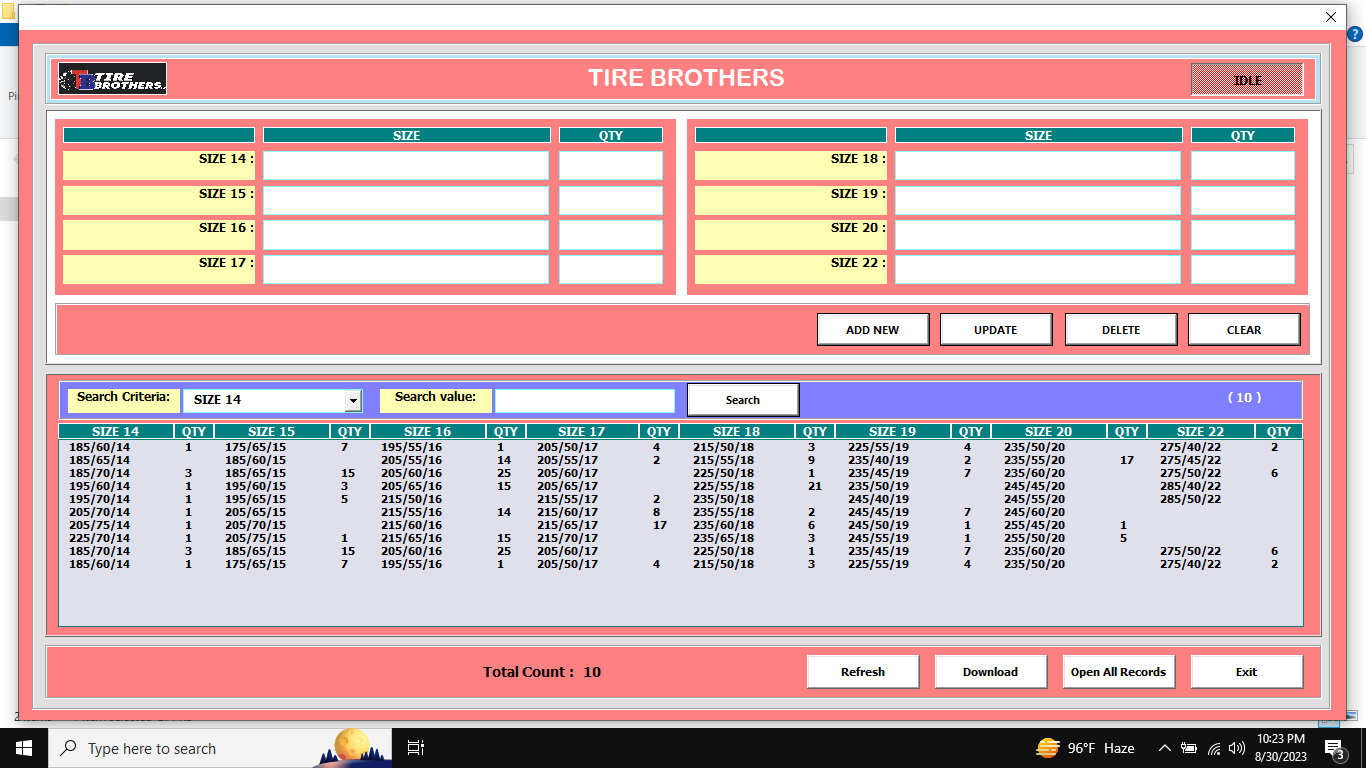Click the battery status tray icon

pos(1189,748)
